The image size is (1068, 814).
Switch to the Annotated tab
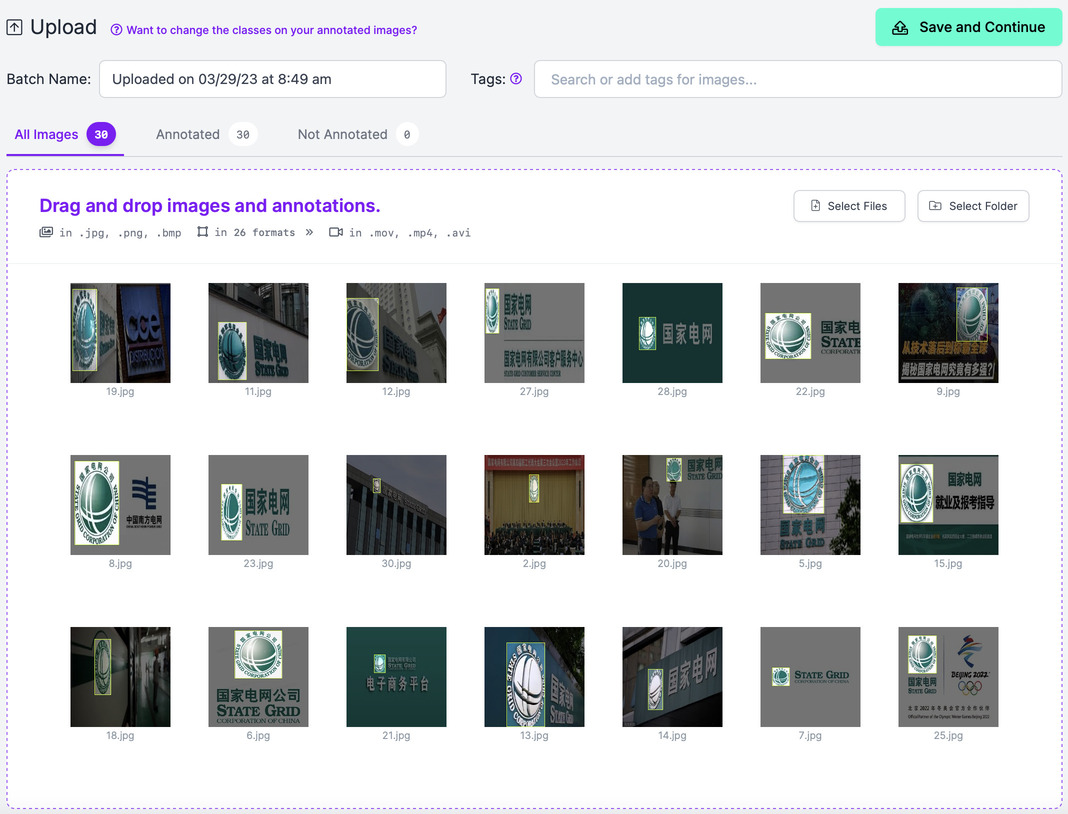pyautogui.click(x=187, y=134)
